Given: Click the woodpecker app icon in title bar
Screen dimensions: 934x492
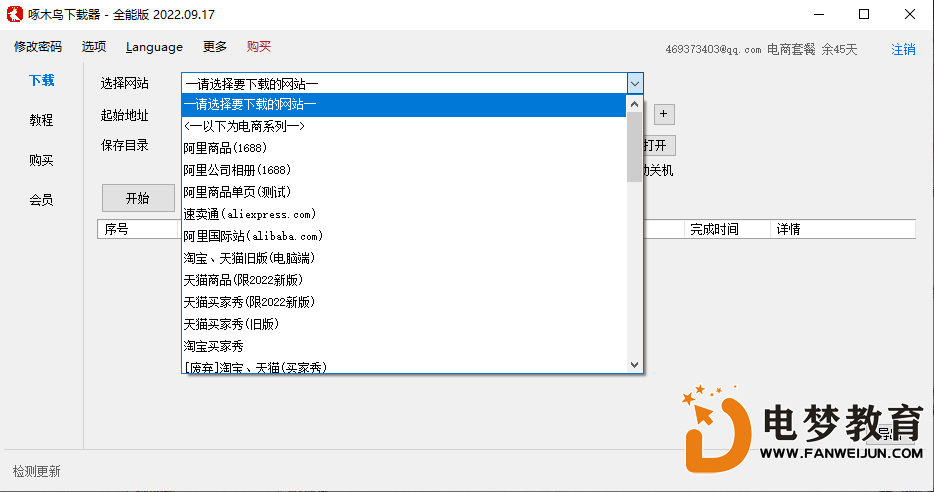Looking at the screenshot, I should pos(14,14).
